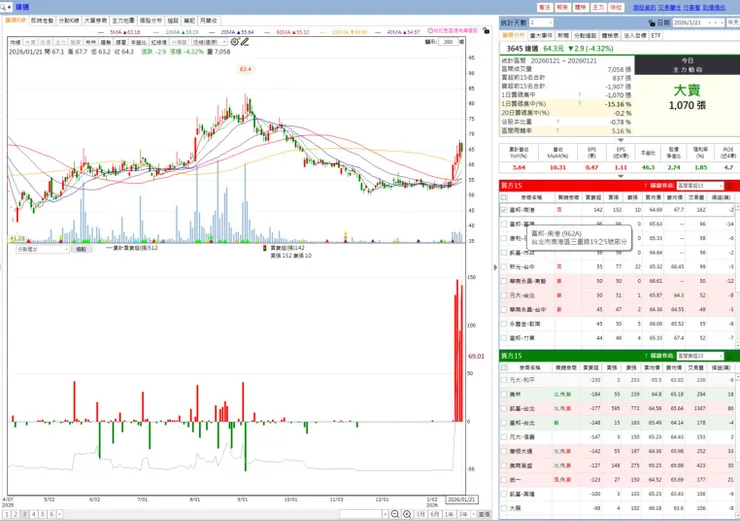Click the 今天 button beside date
740x521 pixels.
point(733,23)
